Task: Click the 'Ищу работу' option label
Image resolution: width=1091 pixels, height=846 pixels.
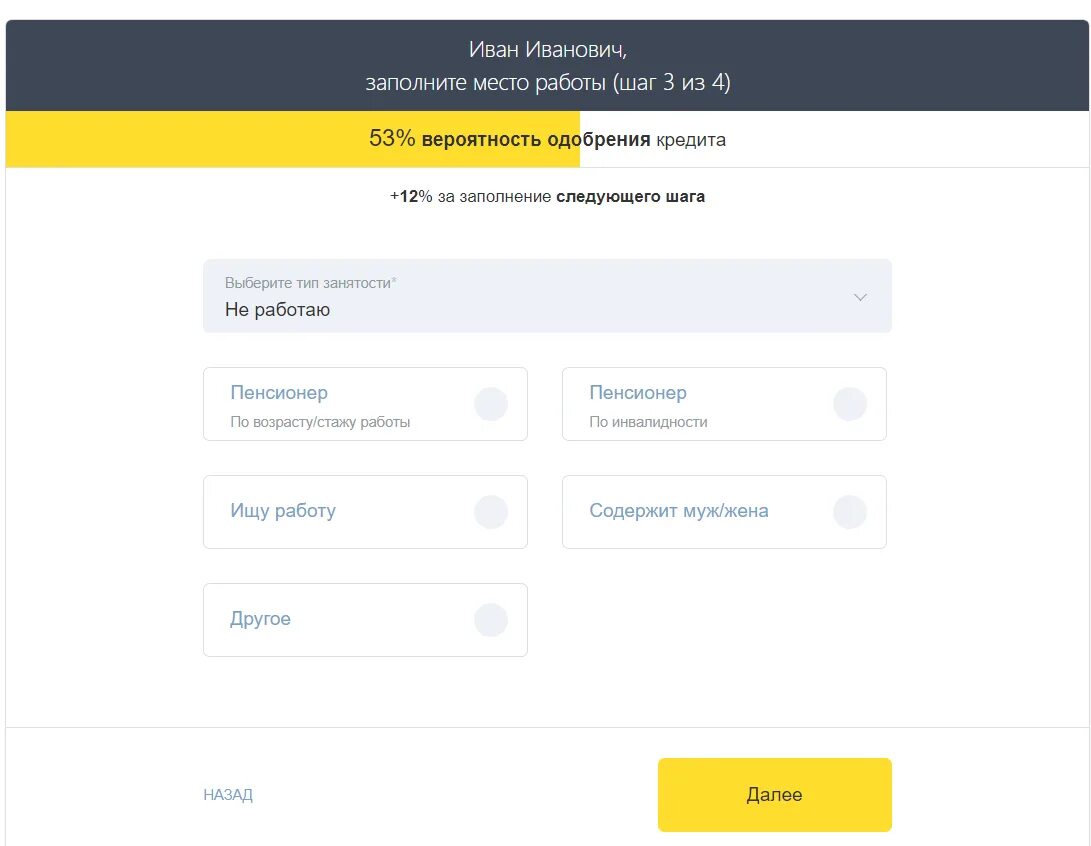Action: coord(283,511)
